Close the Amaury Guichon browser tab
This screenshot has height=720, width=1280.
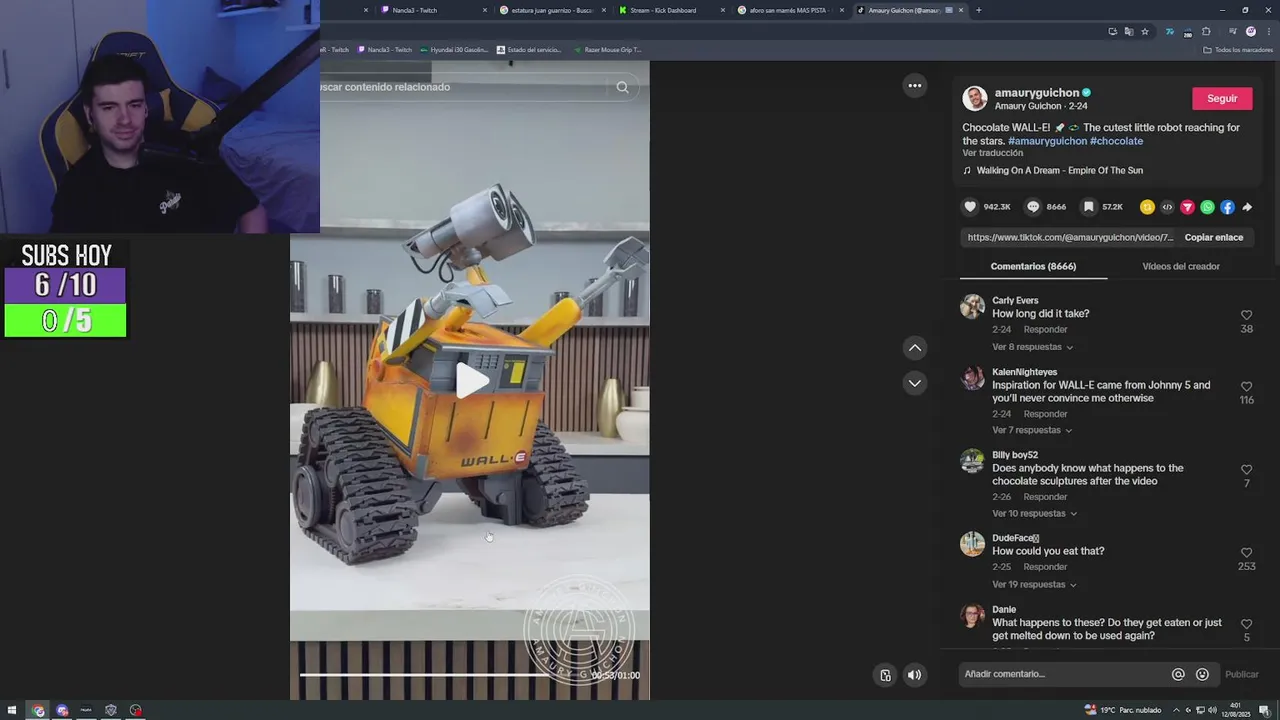(x=961, y=10)
